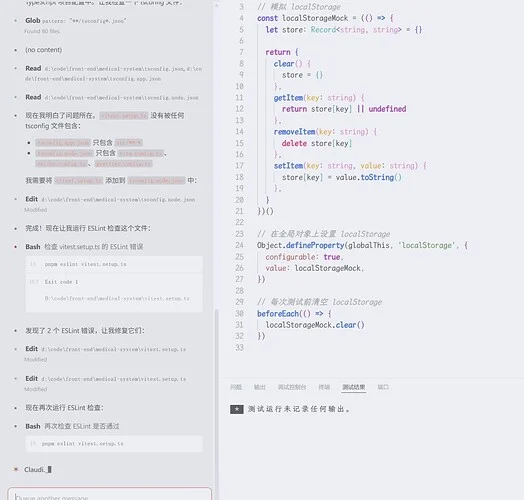The height and width of the screenshot is (500, 524).
Task: Open the Read tsconfig.node.json tool row
Action: pyautogui.click(x=112, y=97)
